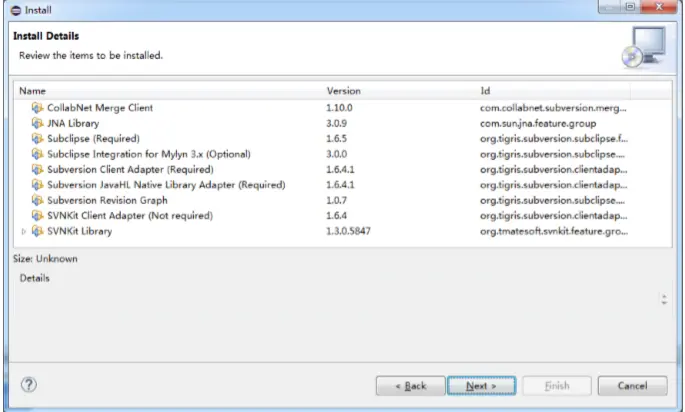Screen dimensions: 685x412
Task: Select the Subversion Revision Graph row
Action: point(343,200)
